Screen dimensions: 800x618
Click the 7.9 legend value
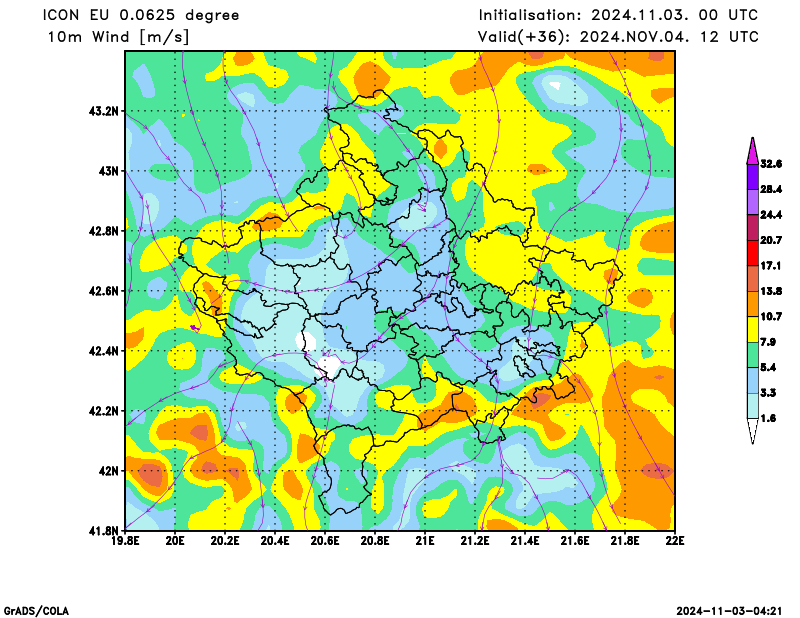(x=768, y=342)
